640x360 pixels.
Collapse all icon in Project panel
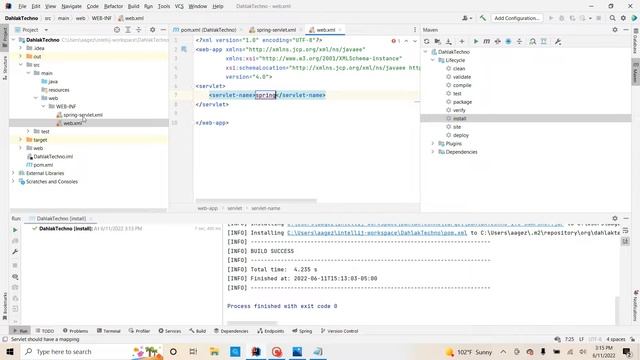[139, 30]
